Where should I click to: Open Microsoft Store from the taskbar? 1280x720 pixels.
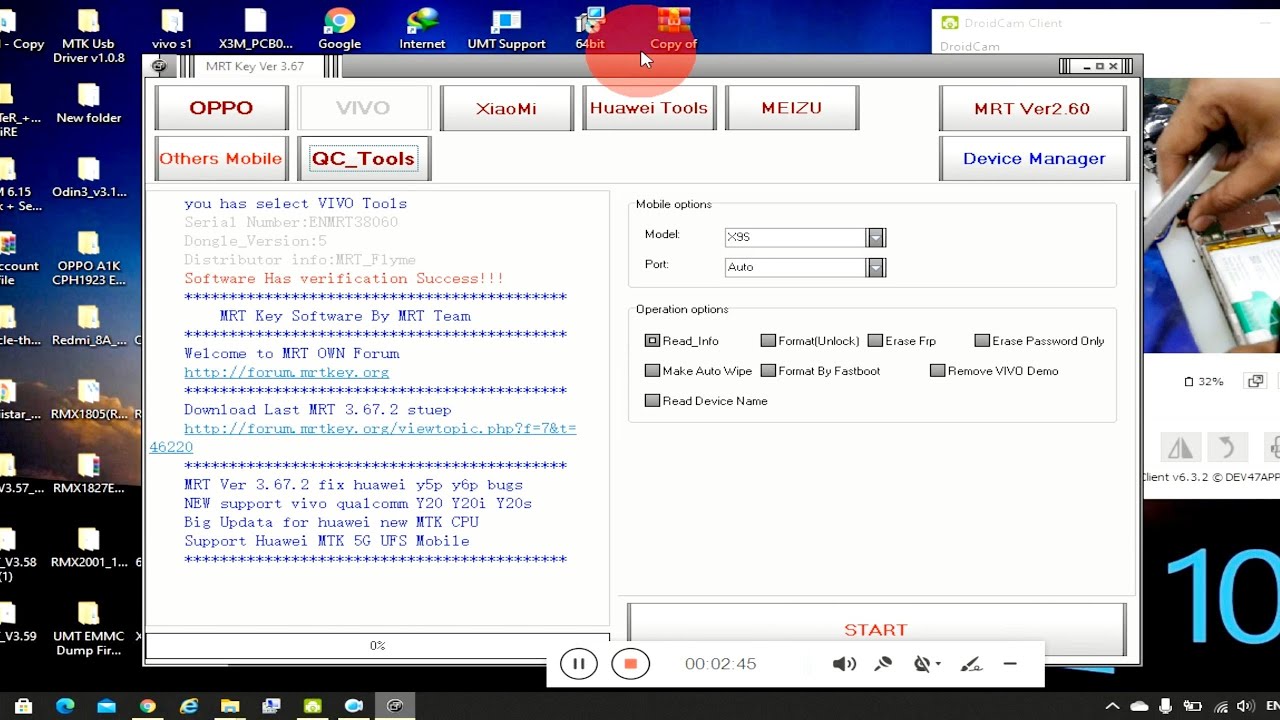[x=24, y=706]
